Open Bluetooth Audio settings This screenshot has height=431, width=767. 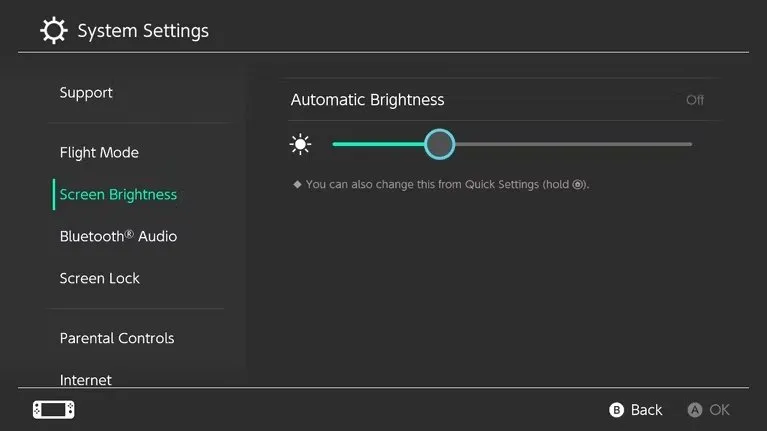tap(118, 237)
